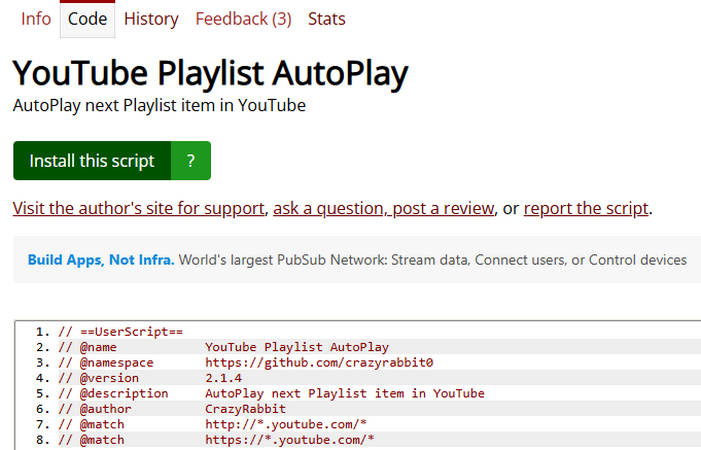Open Build Apps, Not Infra ad link
Viewport: 701px width, 450px height.
(x=101, y=260)
